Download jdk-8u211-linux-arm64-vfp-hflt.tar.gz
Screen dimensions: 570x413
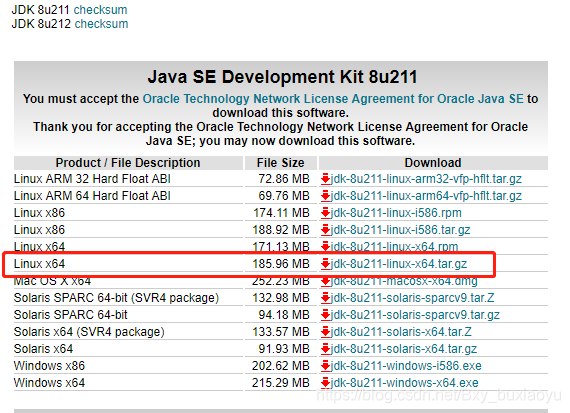(426, 196)
